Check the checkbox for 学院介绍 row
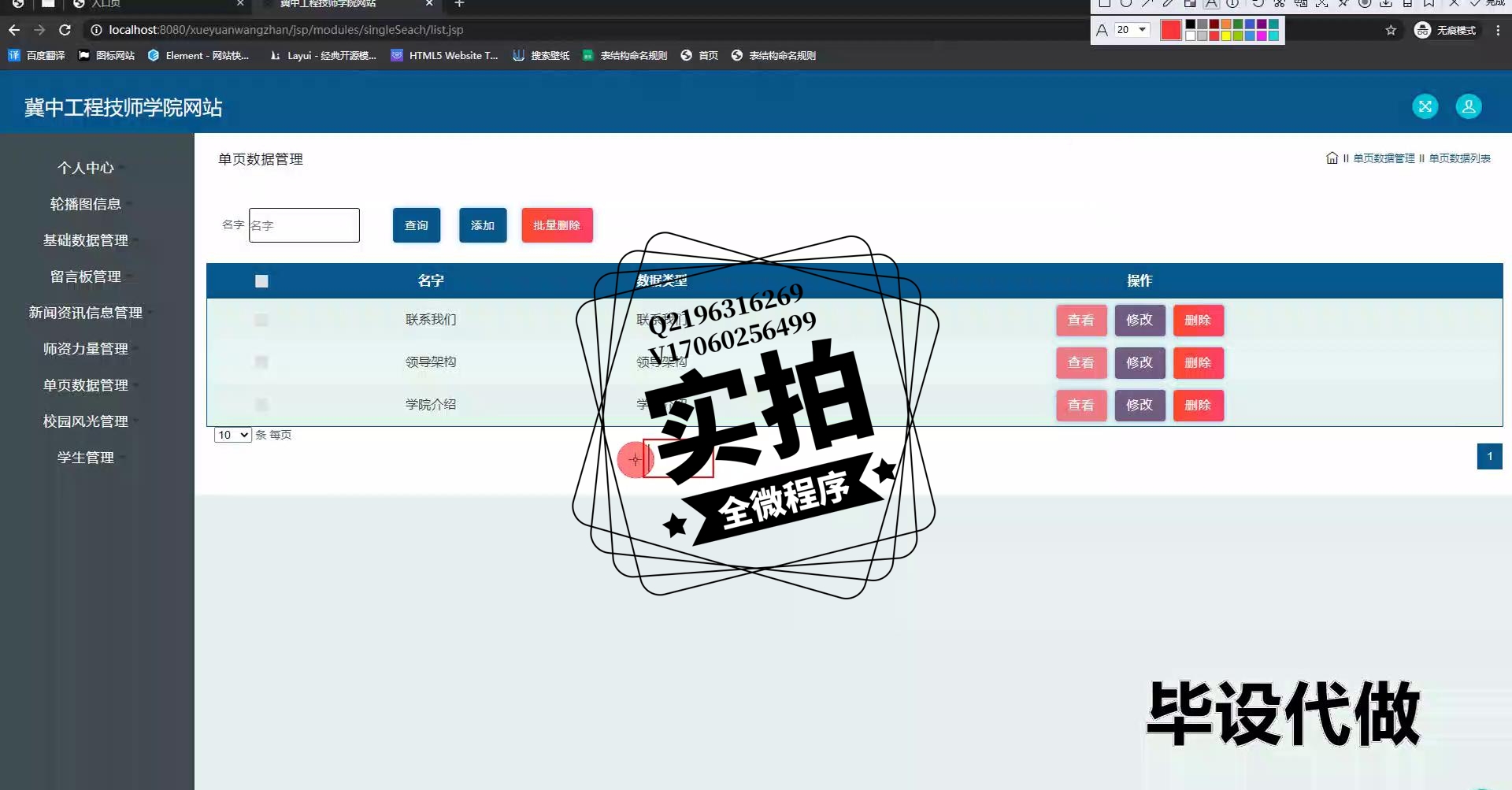Screen dimensions: 1512x790 (x=261, y=405)
